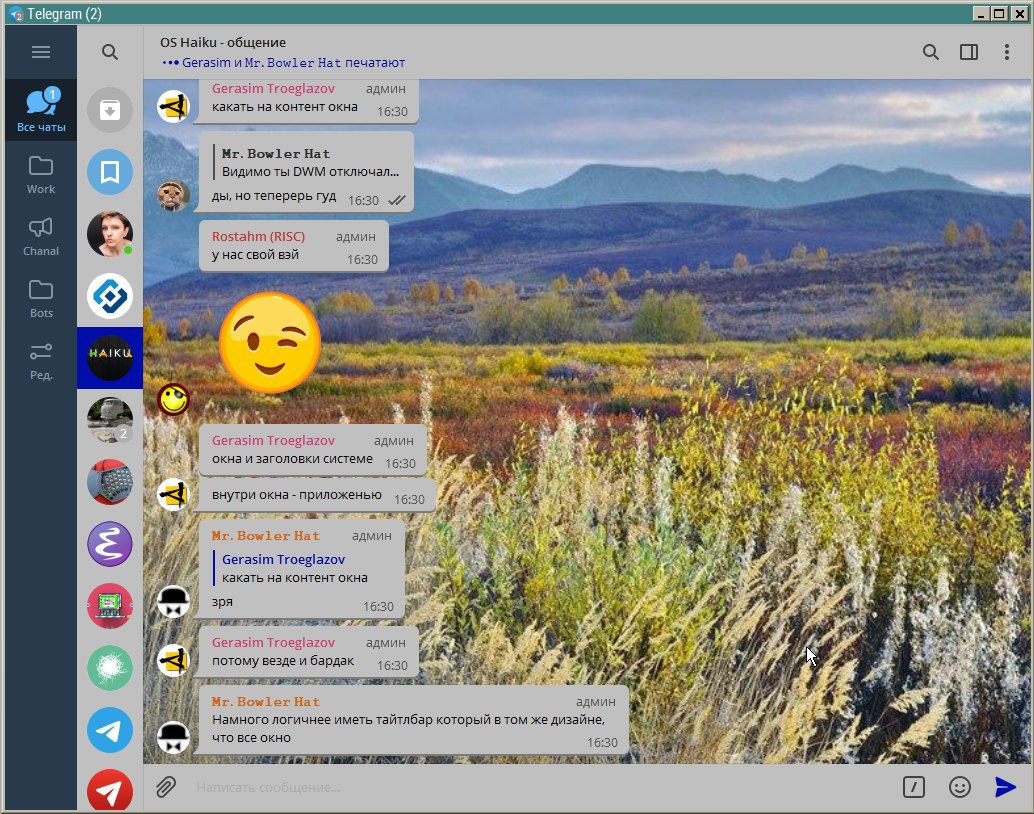The width and height of the screenshot is (1034, 814).
Task: Open the chat with purple Emacs logo
Action: 110,544
